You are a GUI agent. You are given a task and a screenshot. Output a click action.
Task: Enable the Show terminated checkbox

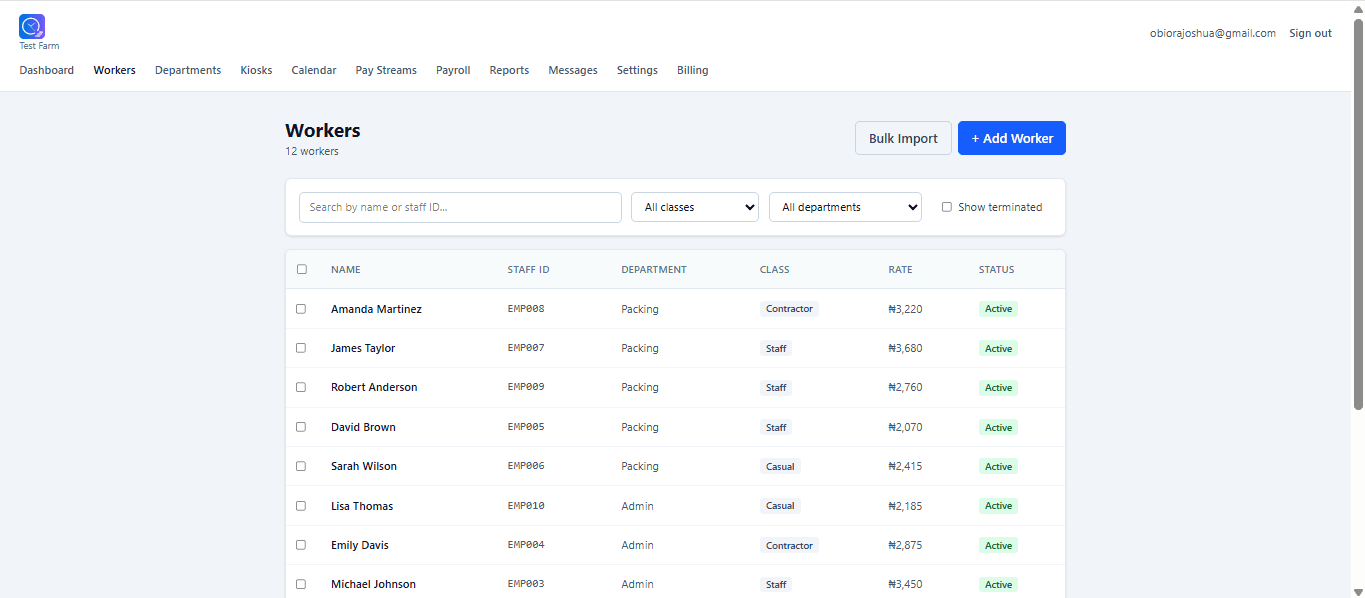pyautogui.click(x=947, y=207)
